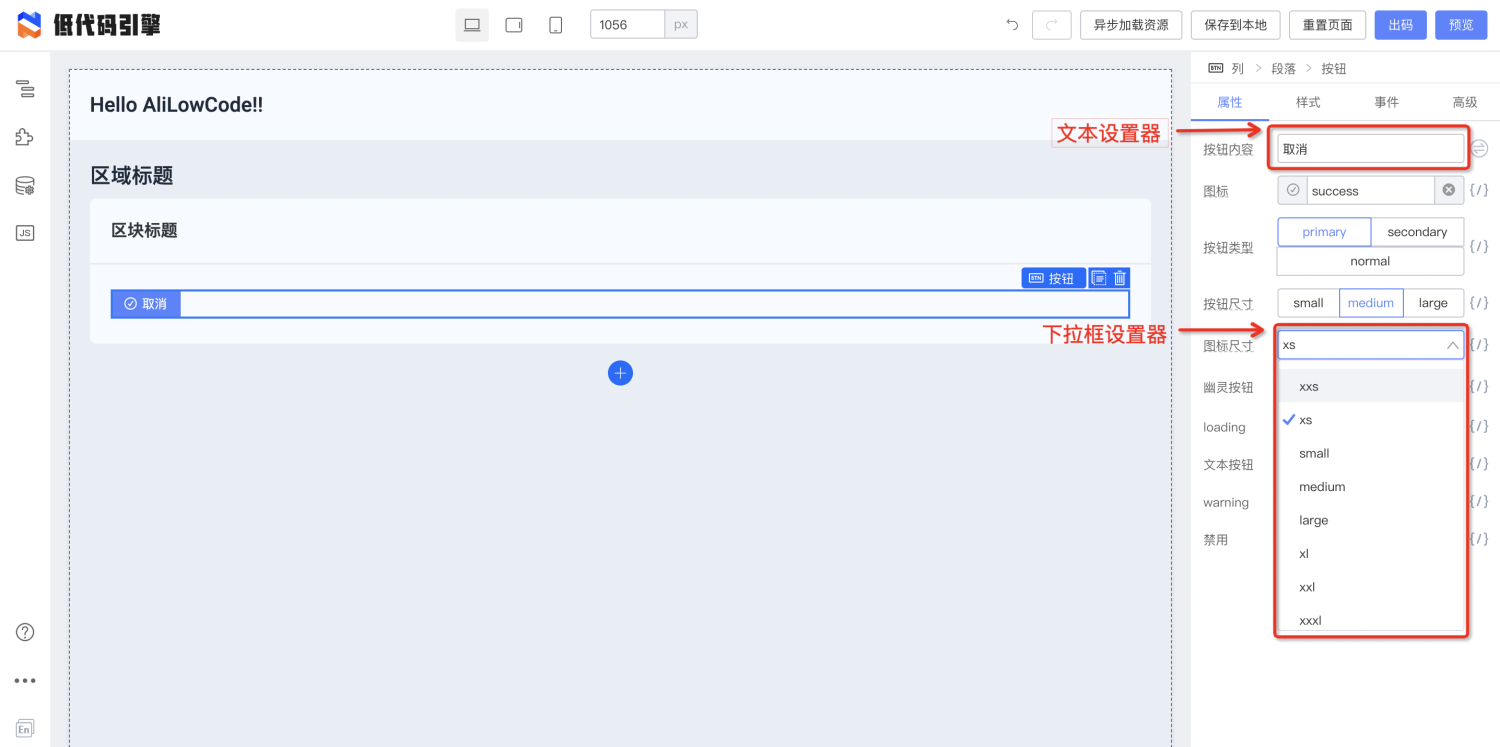Select mobile phone preview icon
Screen dimensions: 1500x747
(556, 25)
